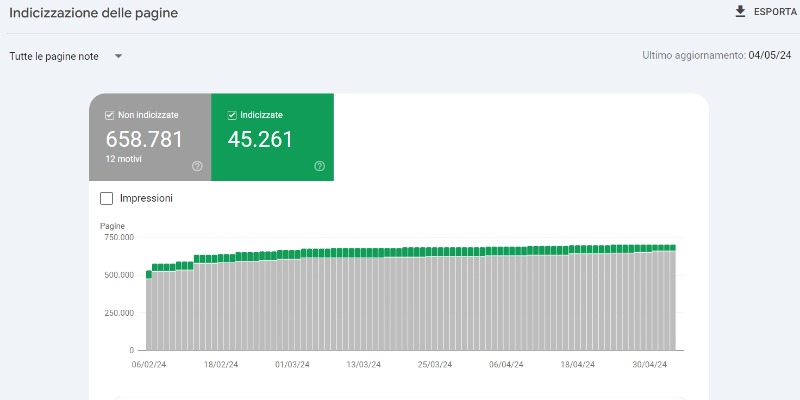
Task: Click the Indicizzazione delle pagine heading
Action: tap(93, 13)
